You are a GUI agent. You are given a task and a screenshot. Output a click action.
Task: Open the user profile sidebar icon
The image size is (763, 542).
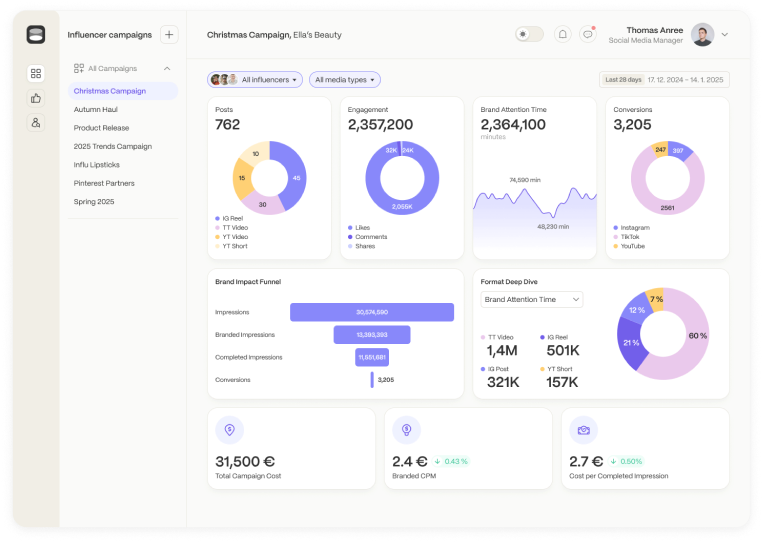36,122
